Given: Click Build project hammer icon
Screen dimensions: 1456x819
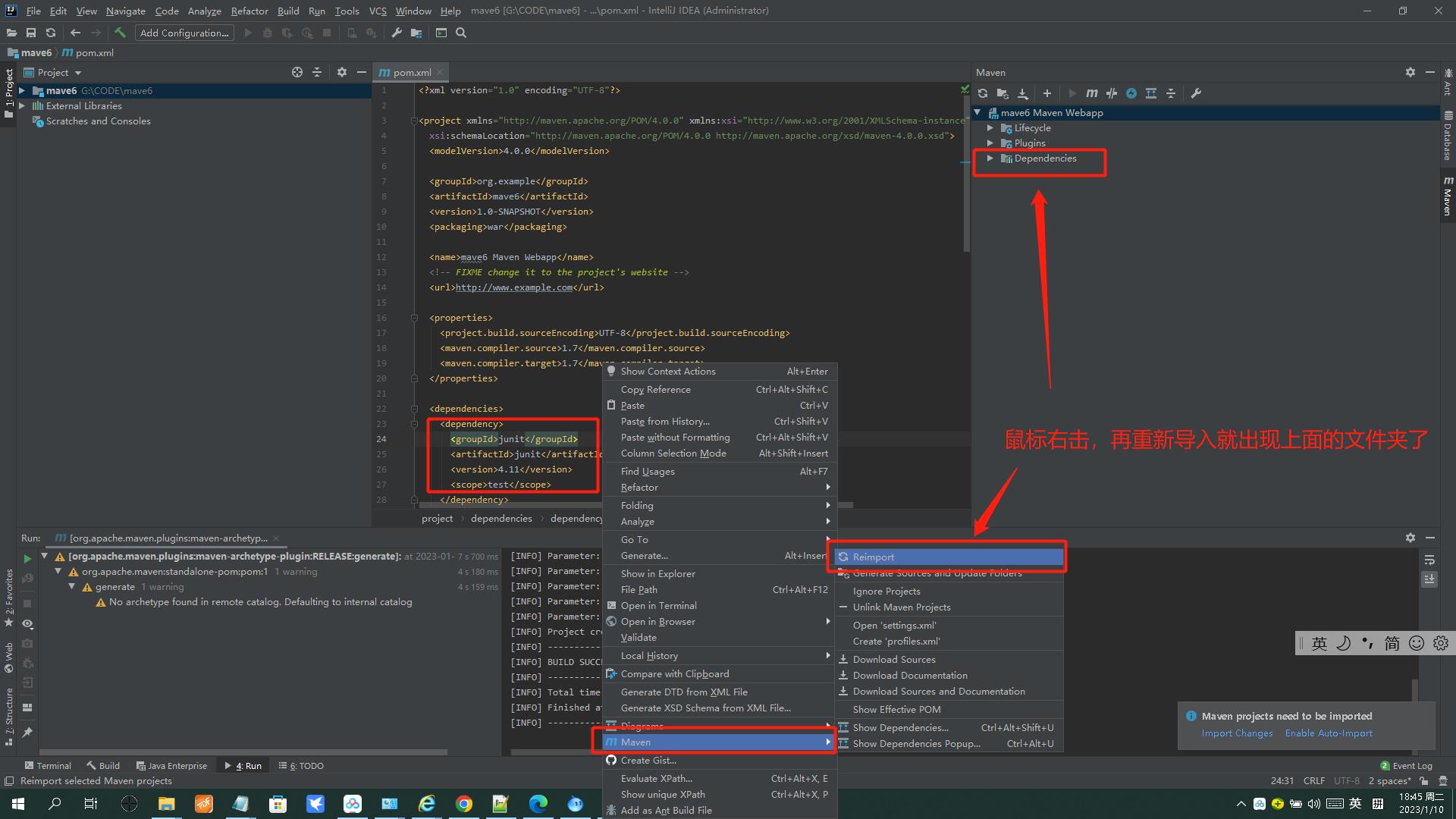Looking at the screenshot, I should [120, 33].
